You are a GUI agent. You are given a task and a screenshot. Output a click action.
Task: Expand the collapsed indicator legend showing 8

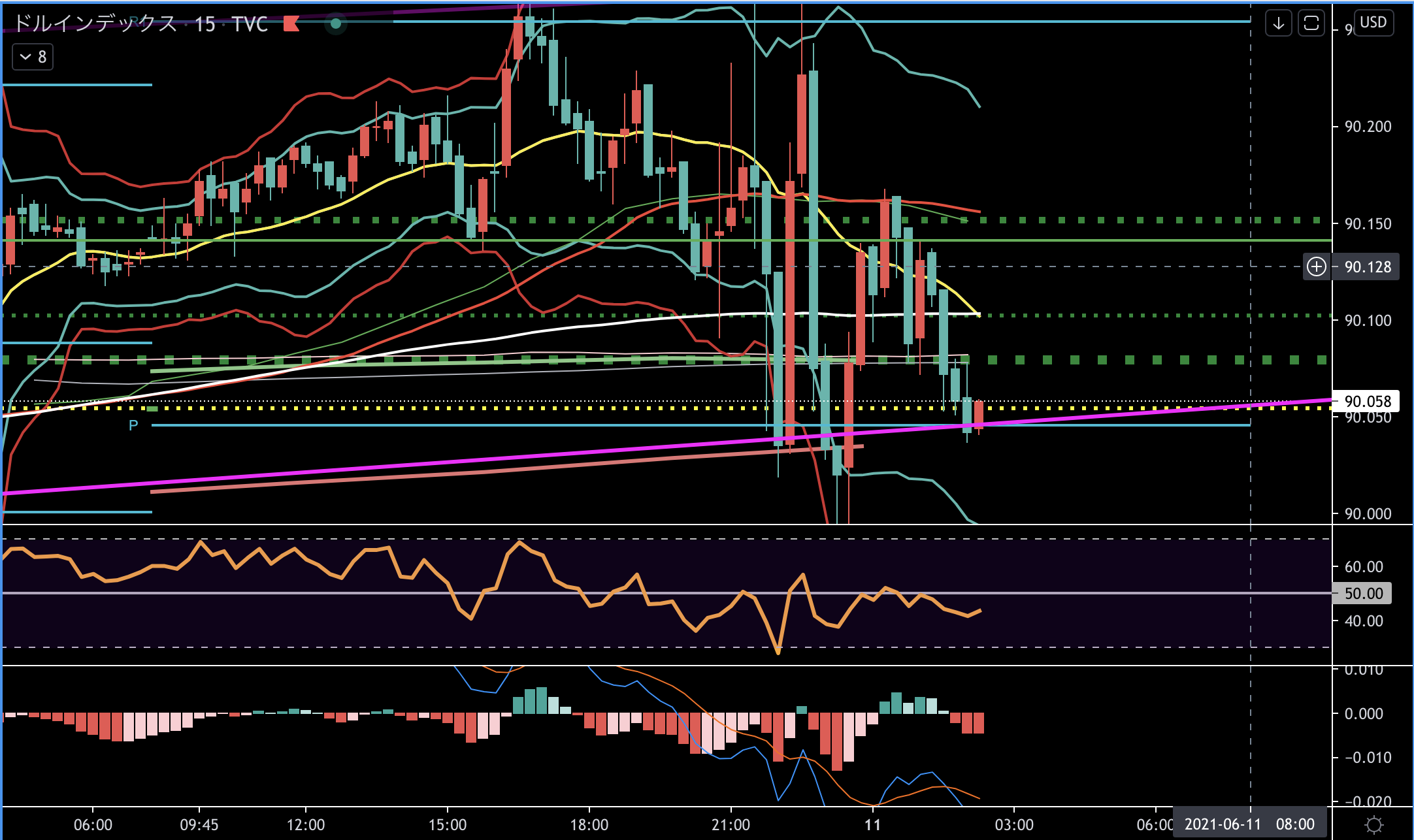[x=33, y=57]
